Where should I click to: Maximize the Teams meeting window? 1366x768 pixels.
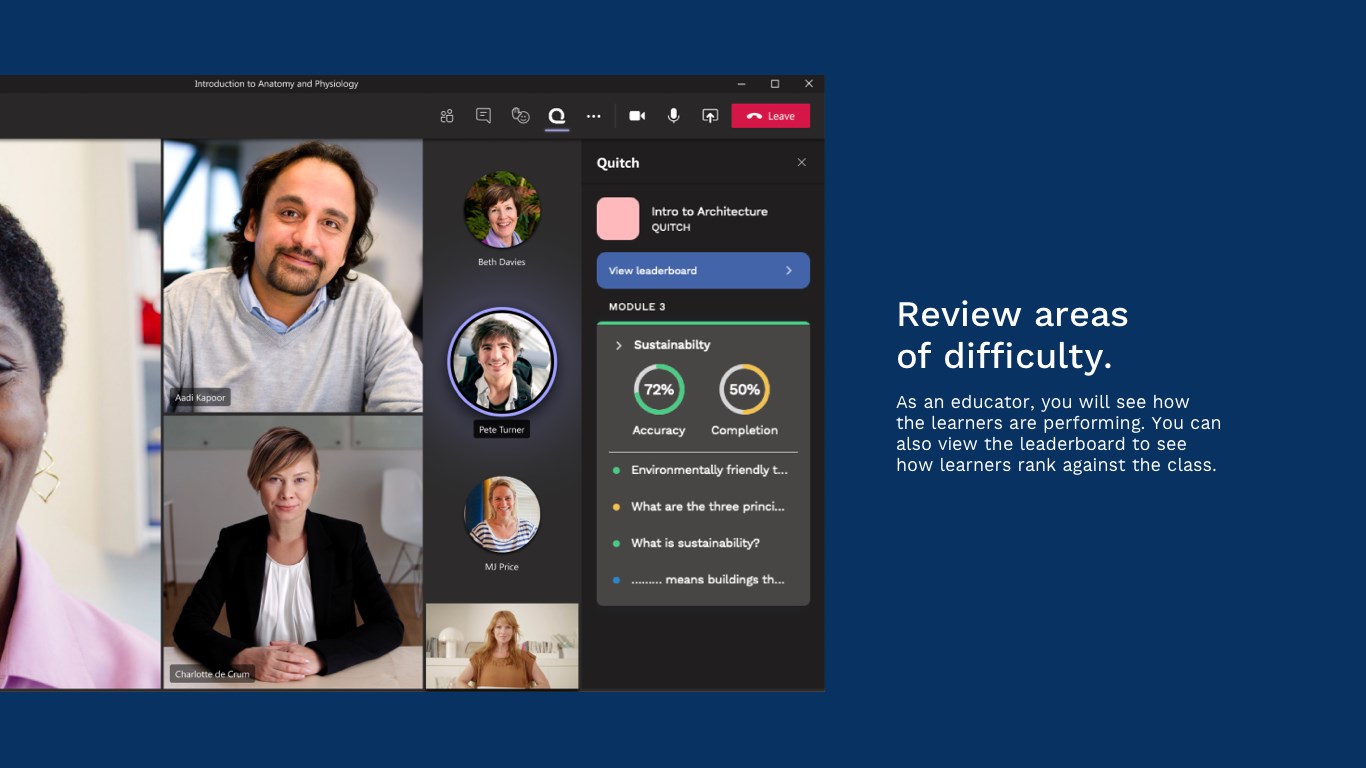(x=775, y=84)
